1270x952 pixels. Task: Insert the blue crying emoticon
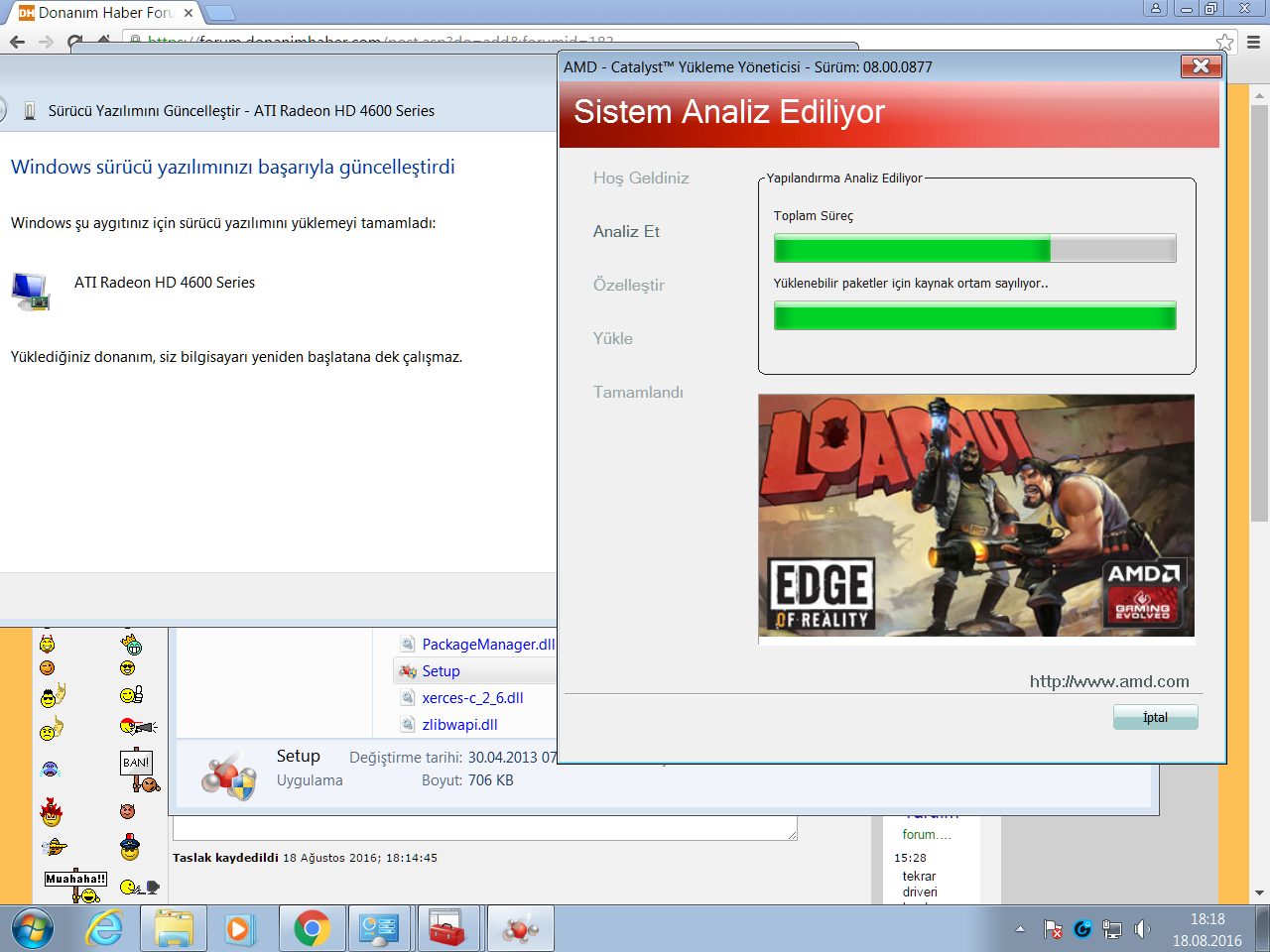click(51, 770)
